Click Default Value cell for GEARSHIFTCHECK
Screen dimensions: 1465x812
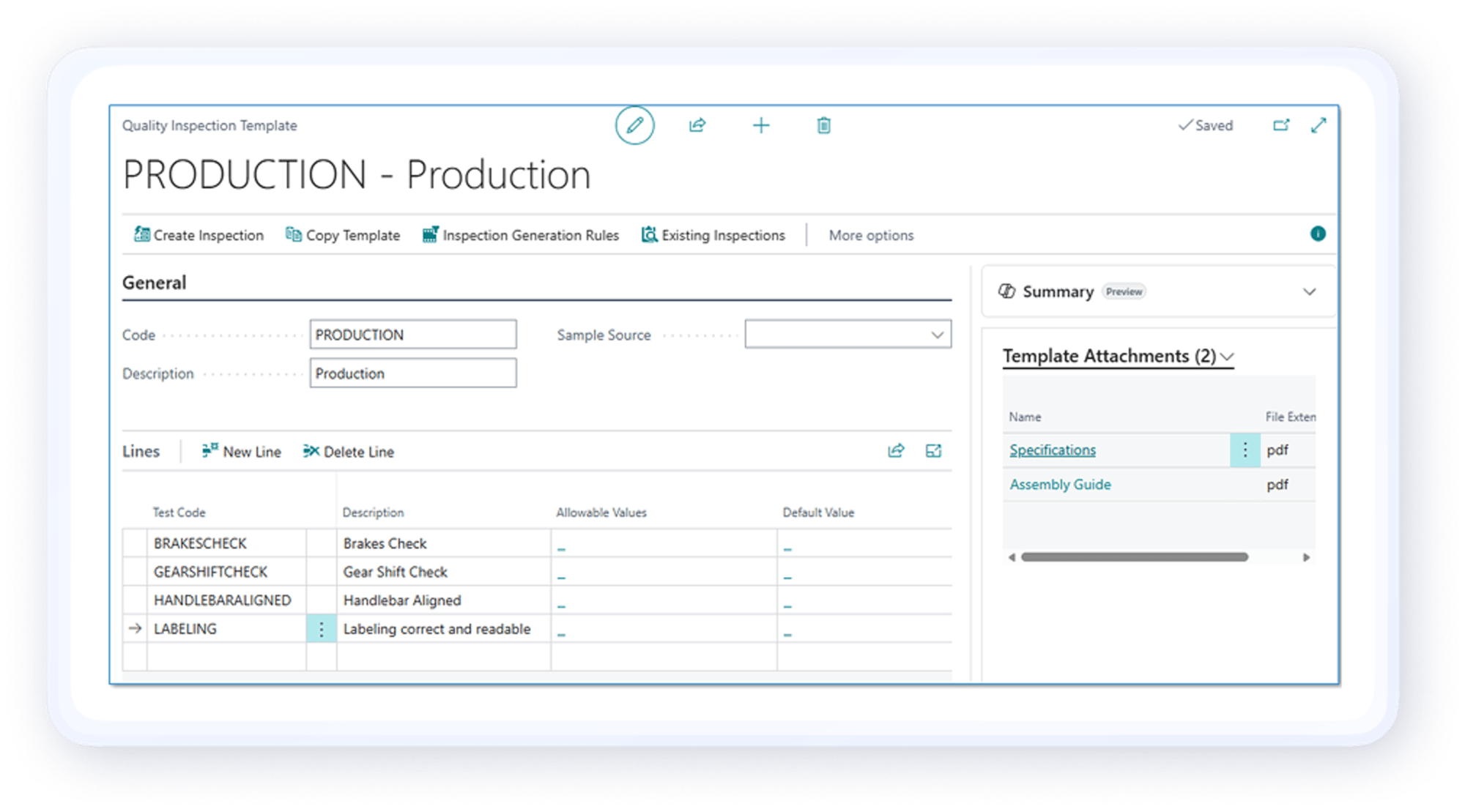(x=864, y=572)
